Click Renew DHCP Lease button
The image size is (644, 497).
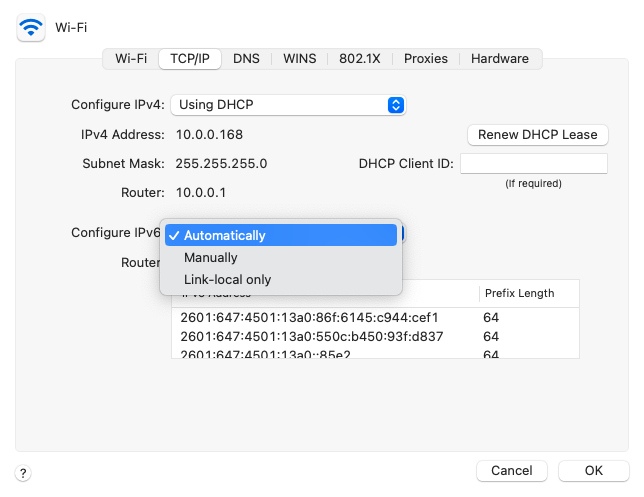(x=537, y=134)
